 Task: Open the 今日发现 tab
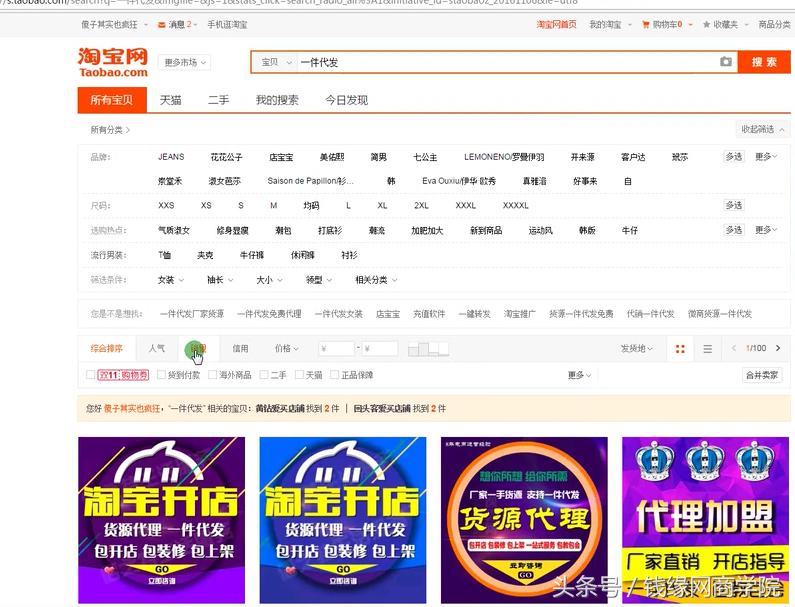(x=346, y=100)
